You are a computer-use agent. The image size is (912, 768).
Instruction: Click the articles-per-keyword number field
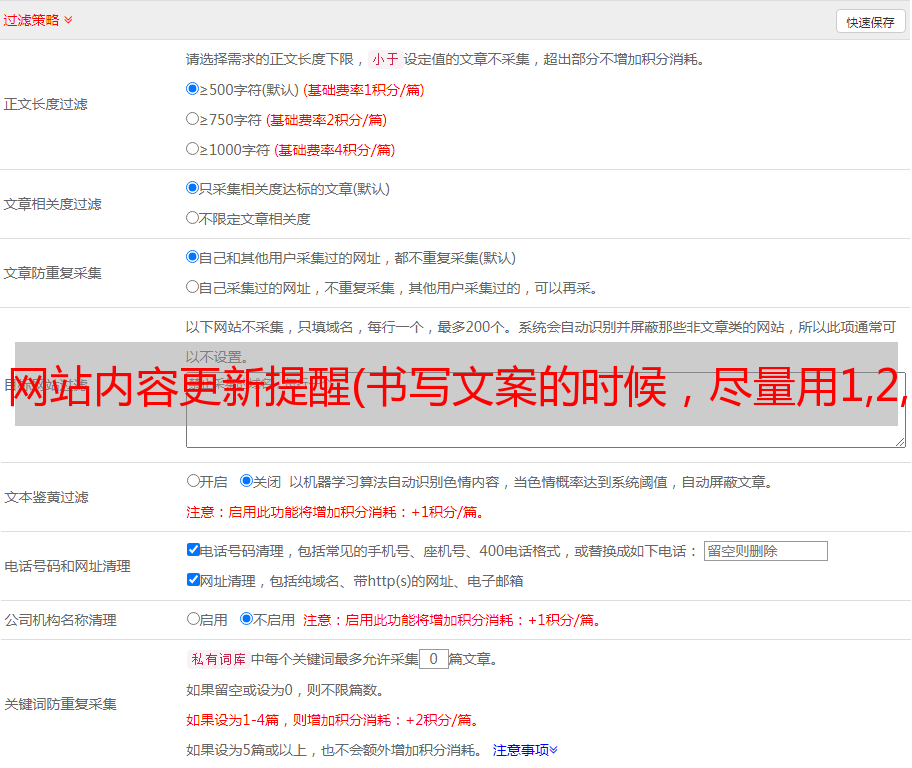[x=433, y=659]
